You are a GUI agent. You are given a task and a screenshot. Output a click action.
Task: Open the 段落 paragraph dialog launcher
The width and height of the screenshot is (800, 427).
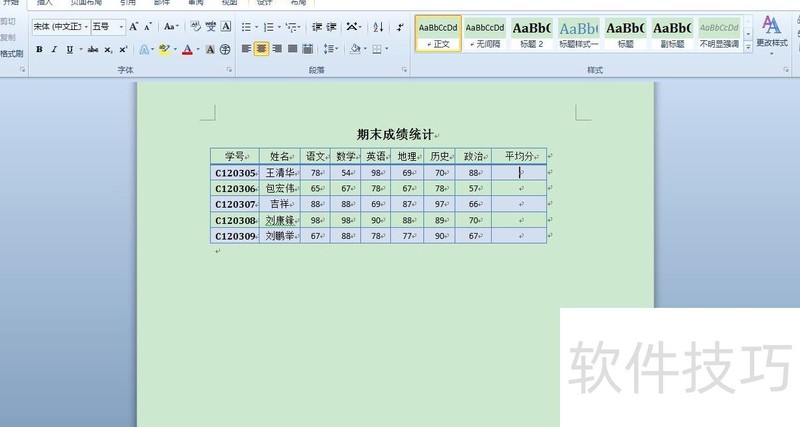point(404,69)
